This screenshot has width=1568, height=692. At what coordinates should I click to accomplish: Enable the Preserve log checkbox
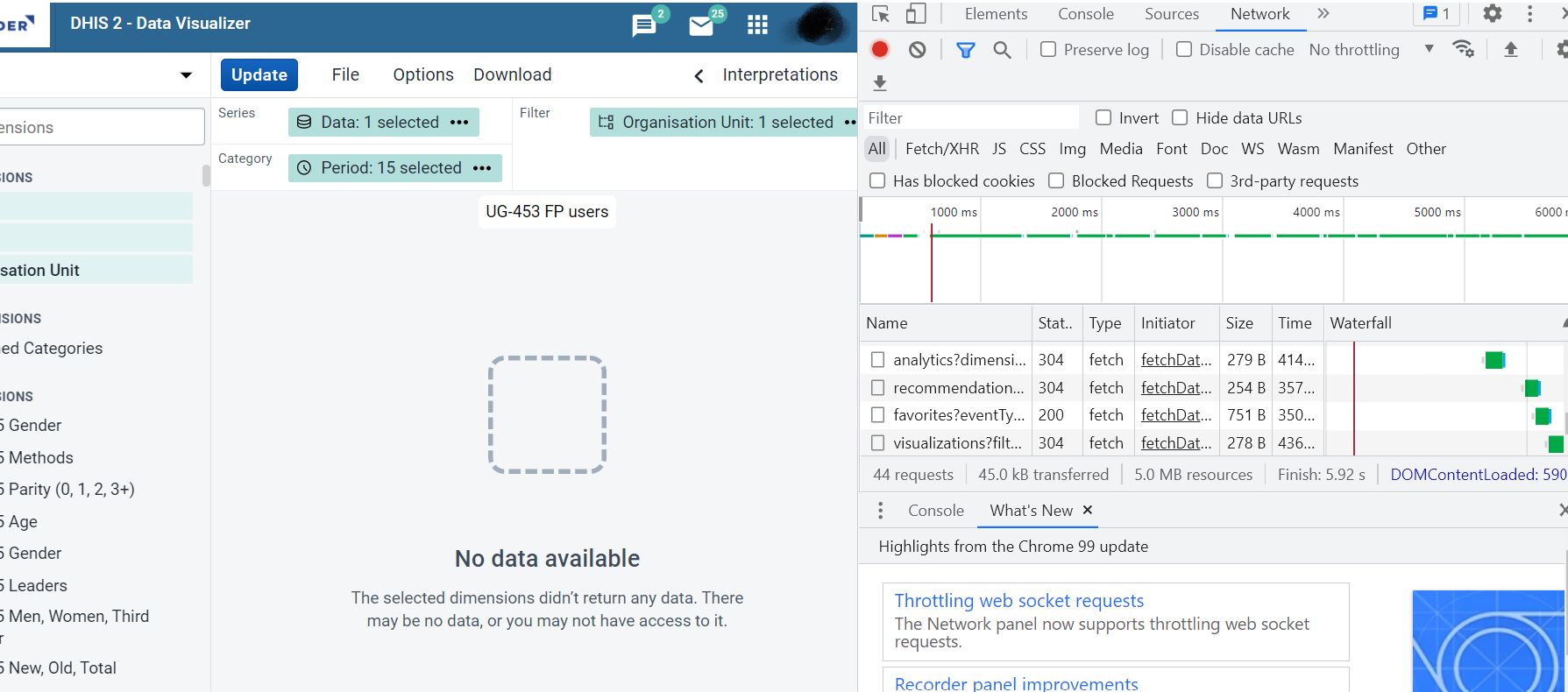click(x=1048, y=50)
